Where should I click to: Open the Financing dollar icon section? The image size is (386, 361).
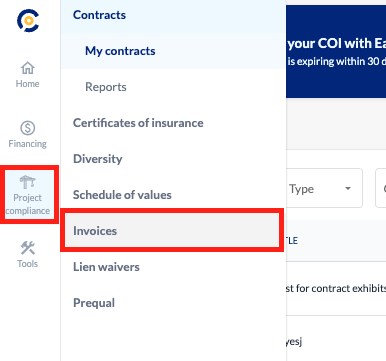27,135
